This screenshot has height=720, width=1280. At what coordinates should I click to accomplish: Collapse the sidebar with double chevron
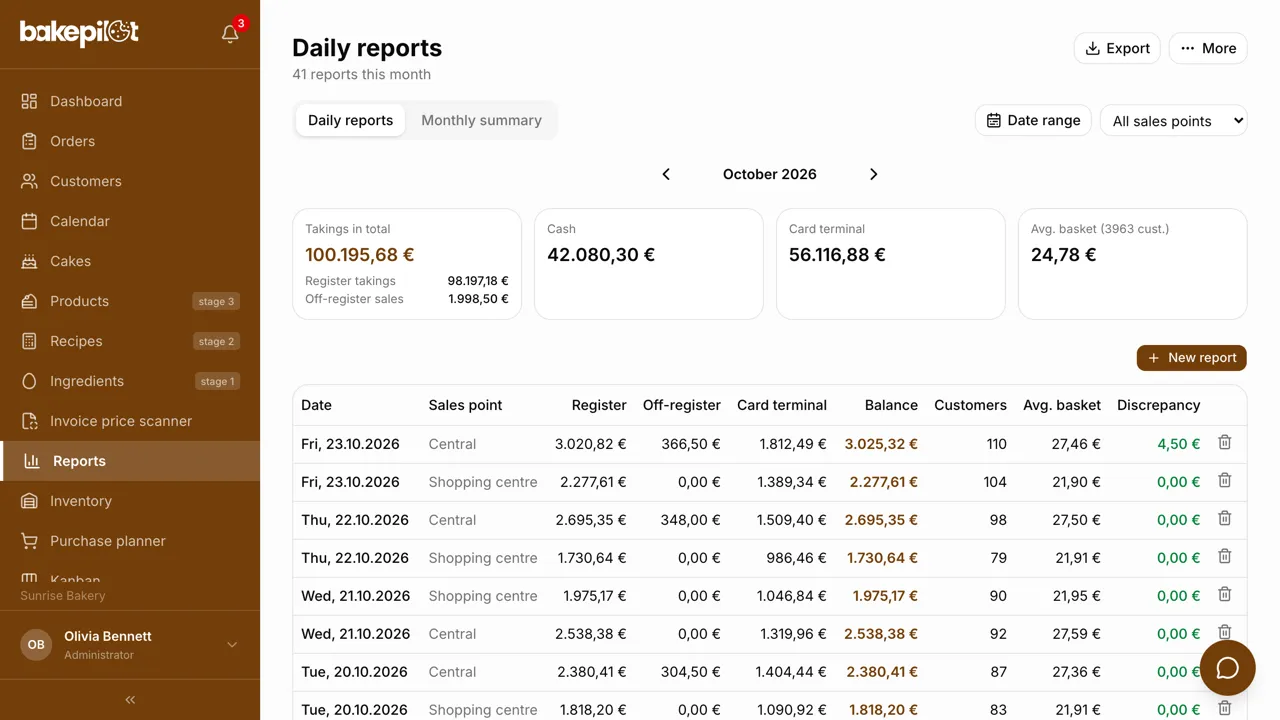130,700
